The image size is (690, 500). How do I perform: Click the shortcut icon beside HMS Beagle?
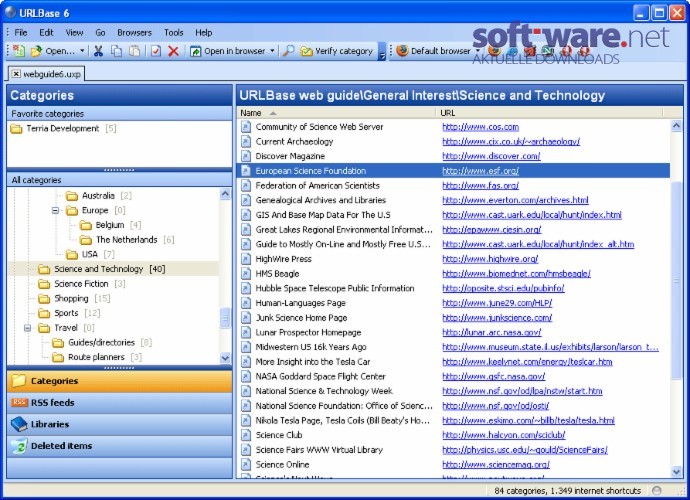246,274
